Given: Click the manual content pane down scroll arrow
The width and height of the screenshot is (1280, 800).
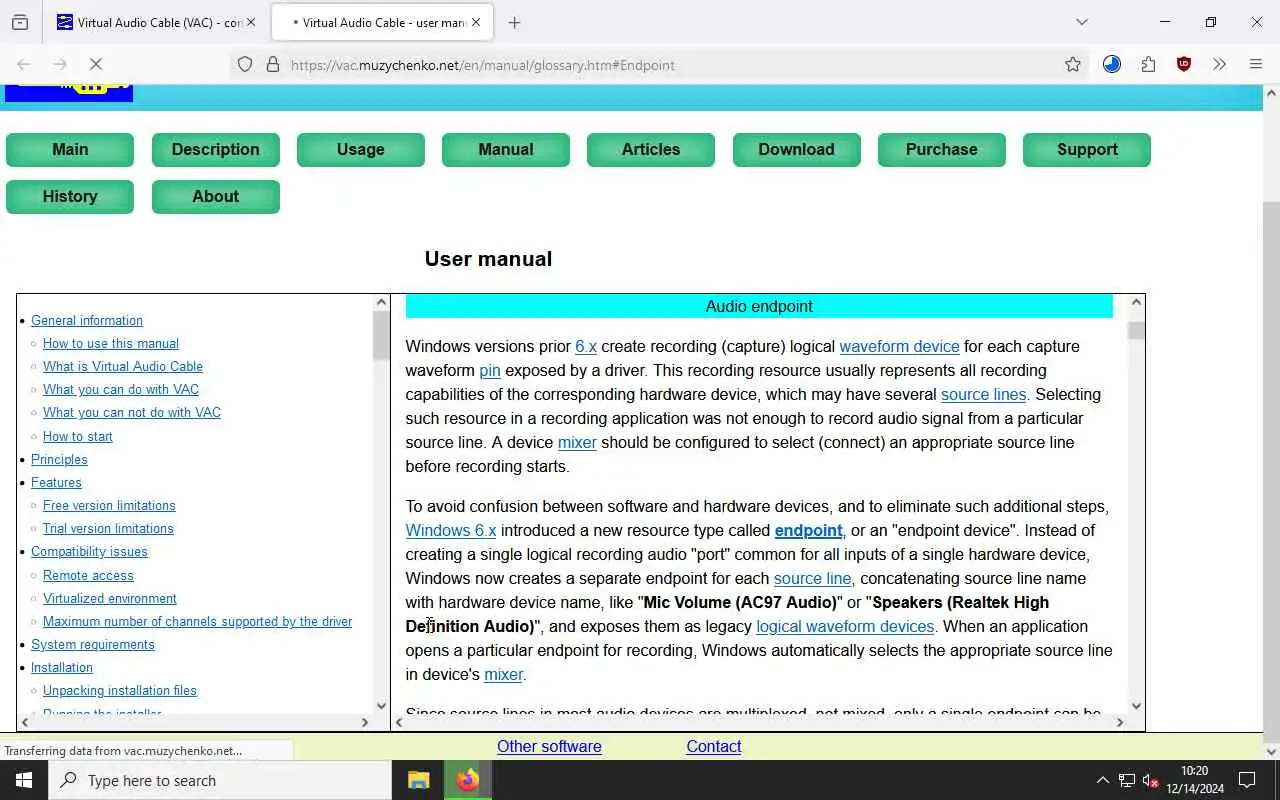Looking at the screenshot, I should [1136, 706].
